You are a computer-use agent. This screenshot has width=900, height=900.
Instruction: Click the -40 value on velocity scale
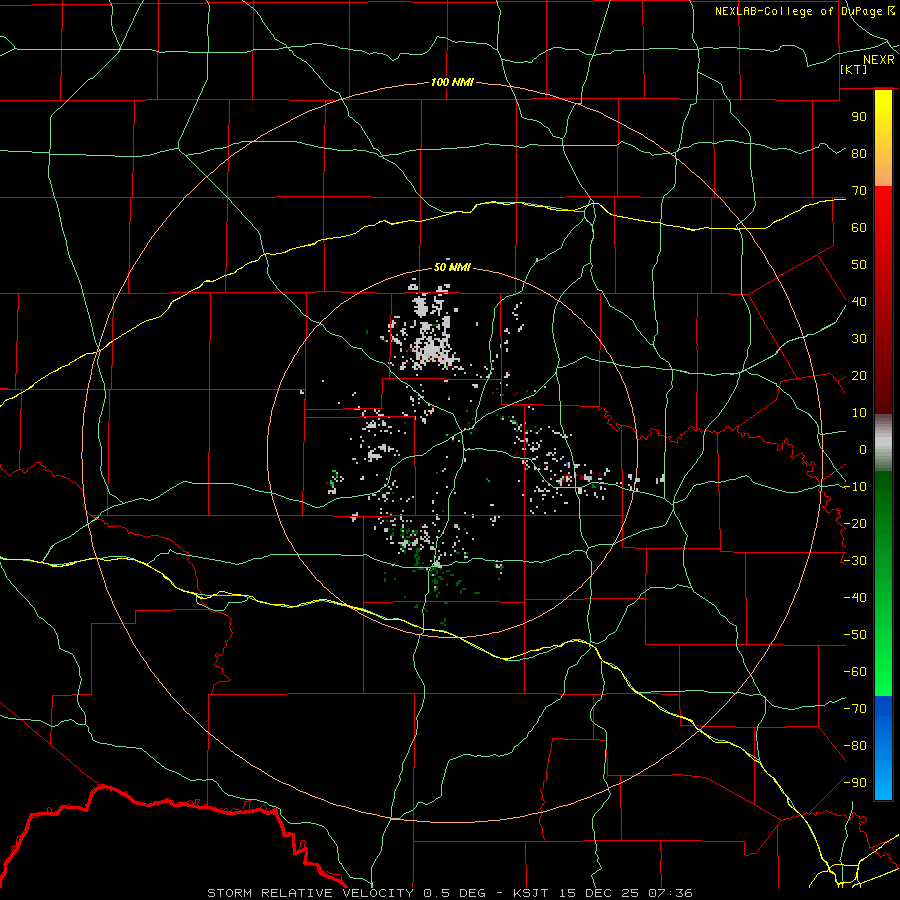855,598
